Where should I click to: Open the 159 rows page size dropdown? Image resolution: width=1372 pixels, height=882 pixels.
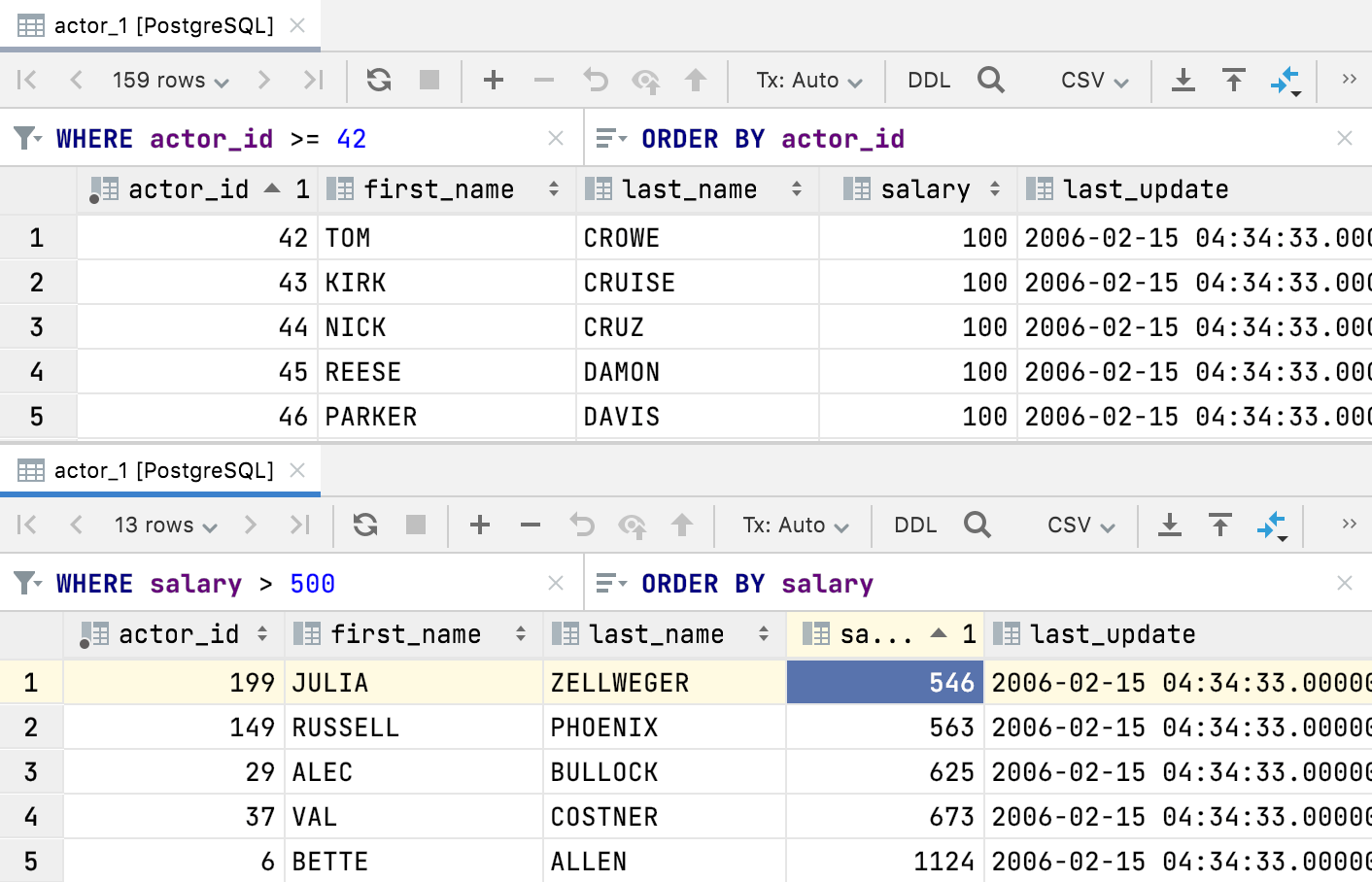pyautogui.click(x=169, y=80)
